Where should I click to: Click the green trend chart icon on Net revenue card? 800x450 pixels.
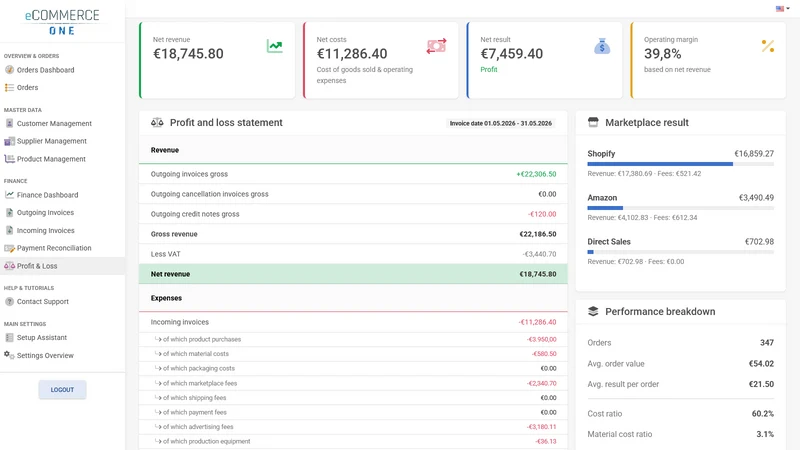[274, 46]
